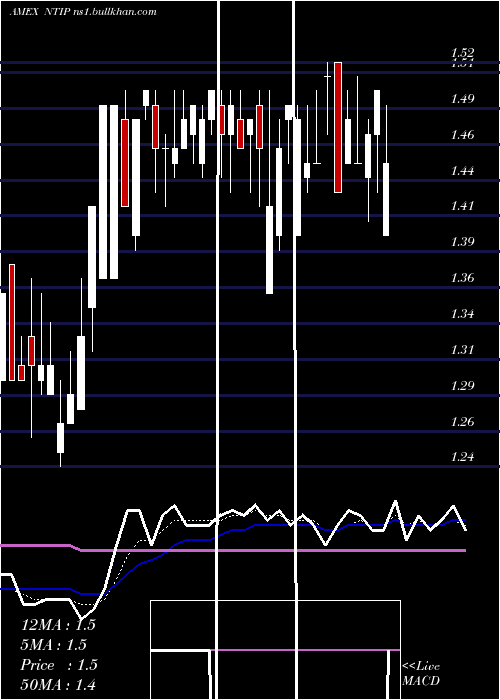Select the 1.34 price axis label
The image size is (500, 700).
click(462, 314)
